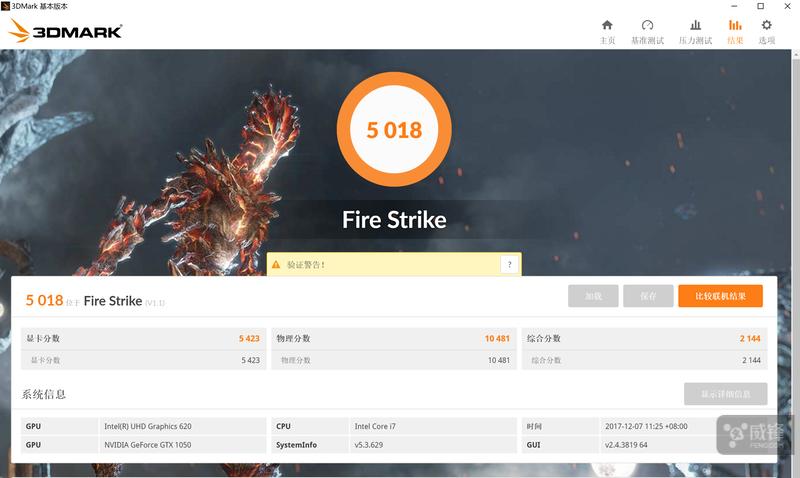The width and height of the screenshot is (800, 478).
Task: Click the Intel Core i7 CPU value
Action: 375,426
